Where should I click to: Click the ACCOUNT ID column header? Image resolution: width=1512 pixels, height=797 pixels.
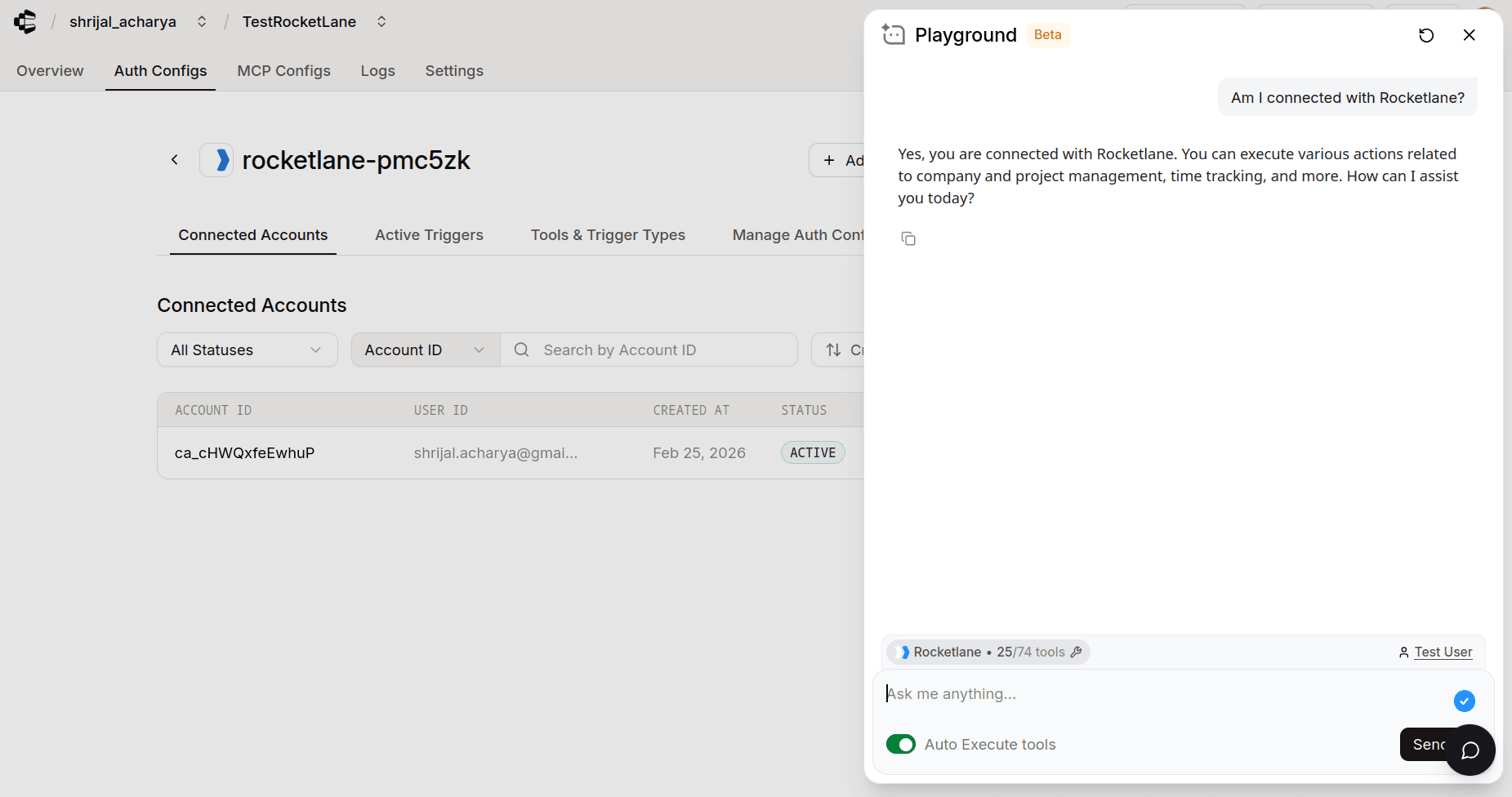pyautogui.click(x=213, y=410)
